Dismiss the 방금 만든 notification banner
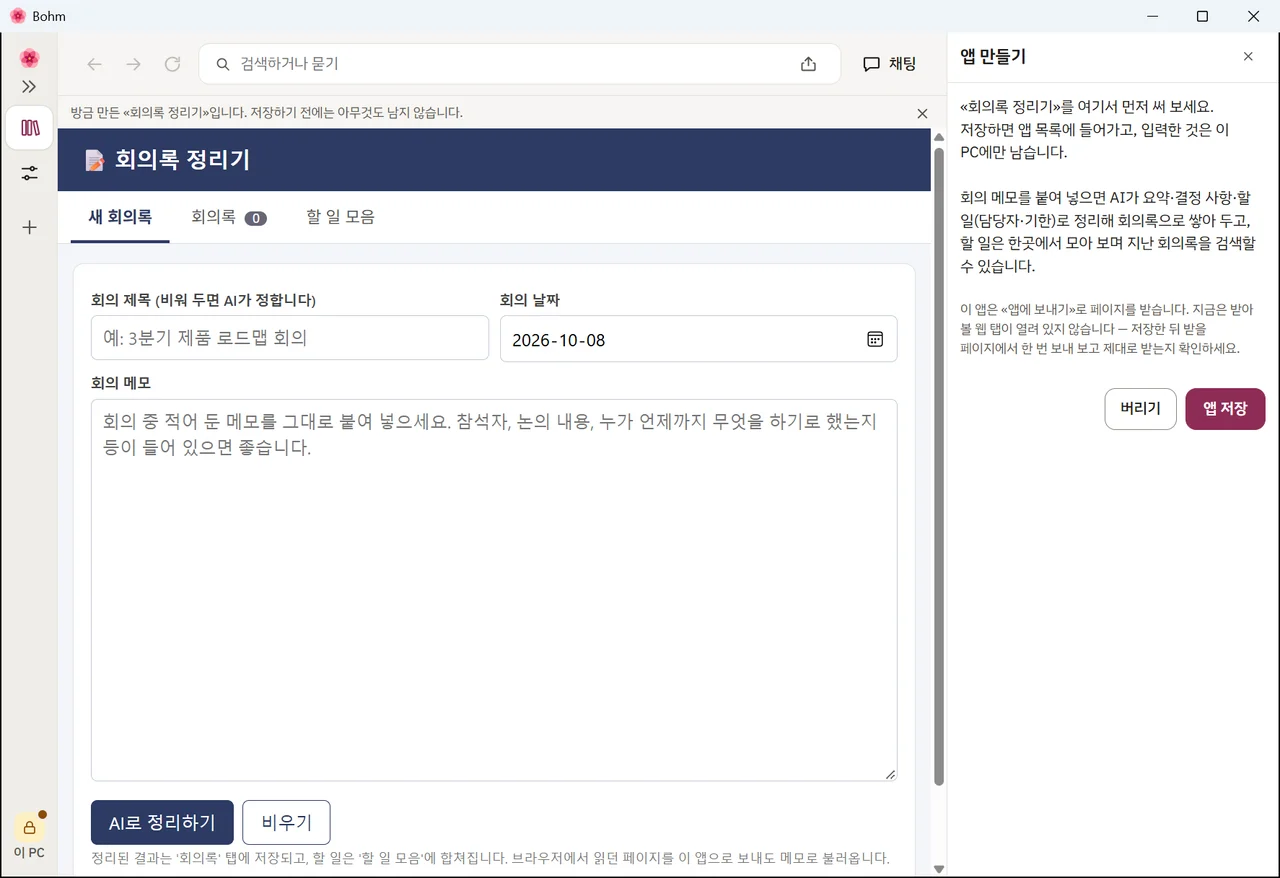1280x878 pixels. tap(922, 113)
